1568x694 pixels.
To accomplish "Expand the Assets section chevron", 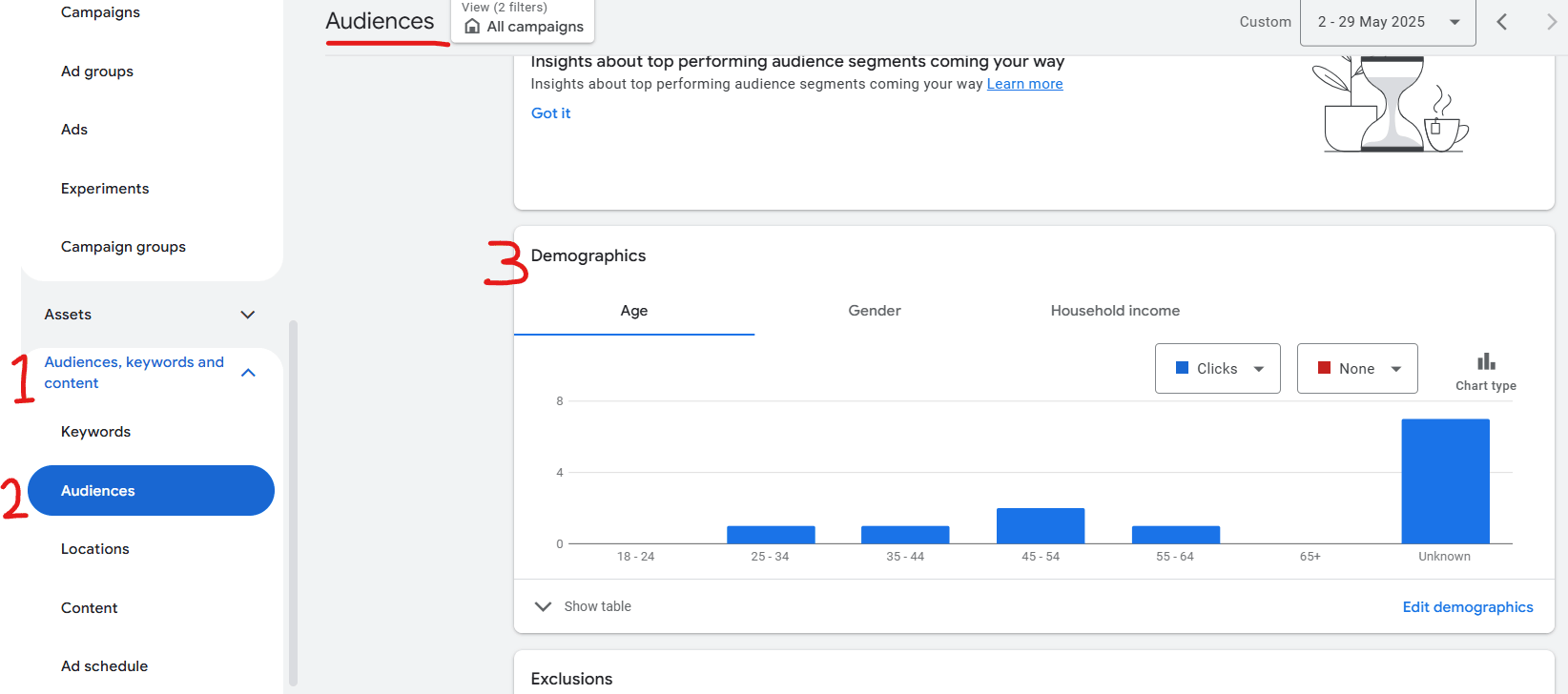I will [248, 315].
